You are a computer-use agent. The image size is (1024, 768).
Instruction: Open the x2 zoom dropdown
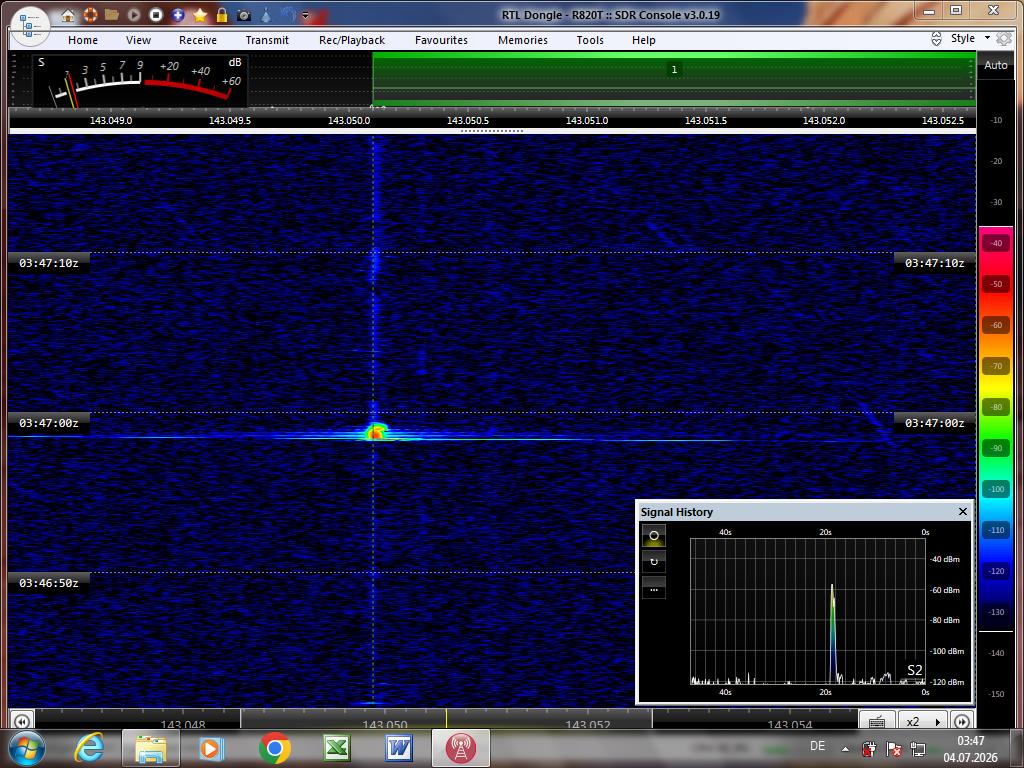pyautogui.click(x=923, y=722)
